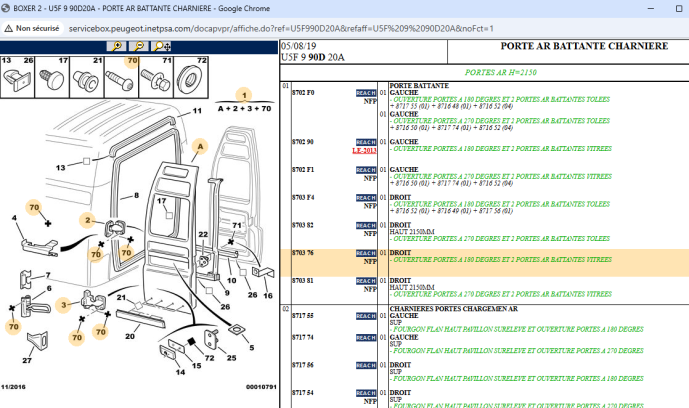
Task: Click callout 16 for the angle bracket
Action: click(x=268, y=296)
